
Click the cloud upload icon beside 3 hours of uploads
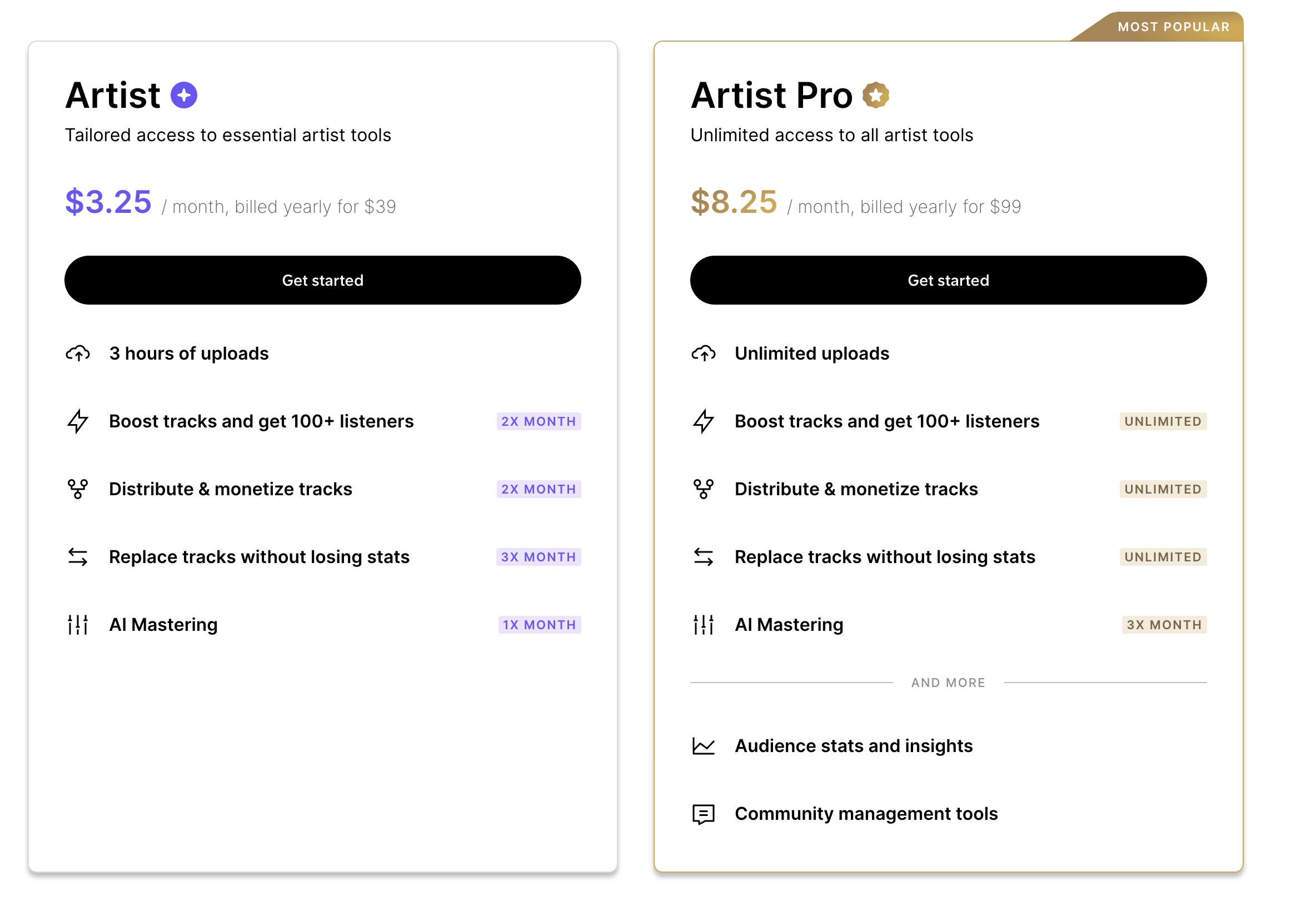[78, 353]
